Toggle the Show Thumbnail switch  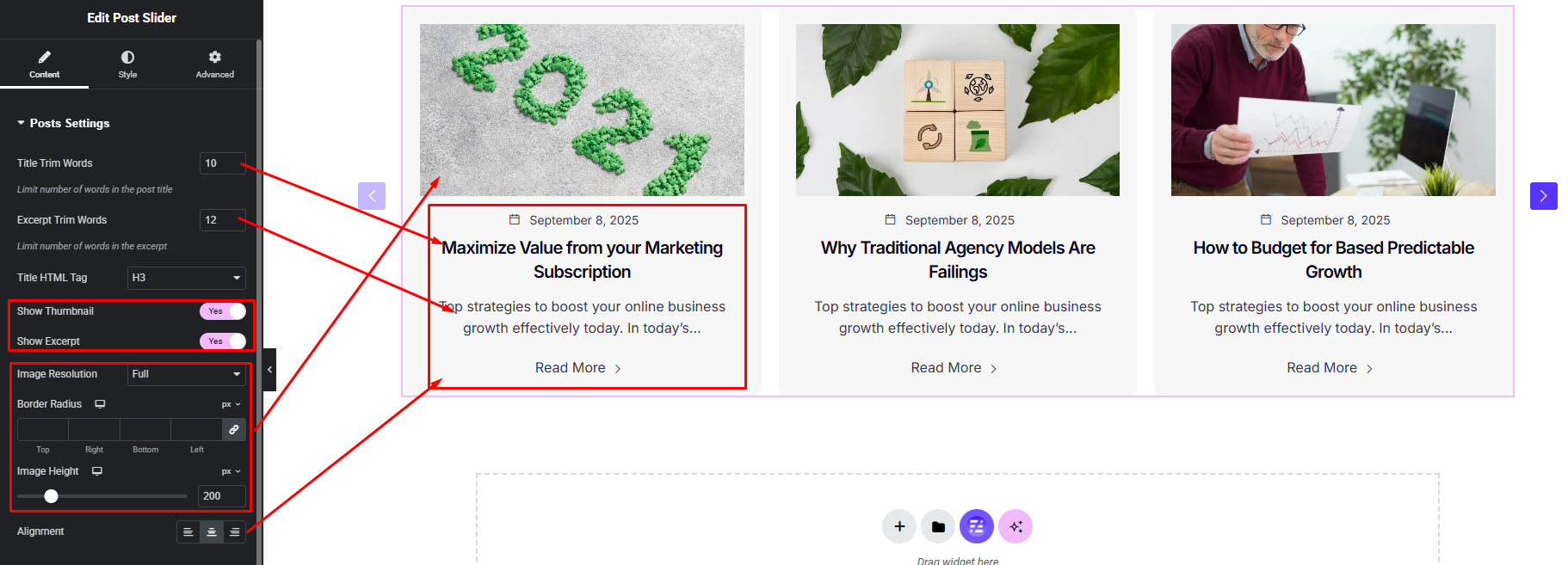point(223,311)
